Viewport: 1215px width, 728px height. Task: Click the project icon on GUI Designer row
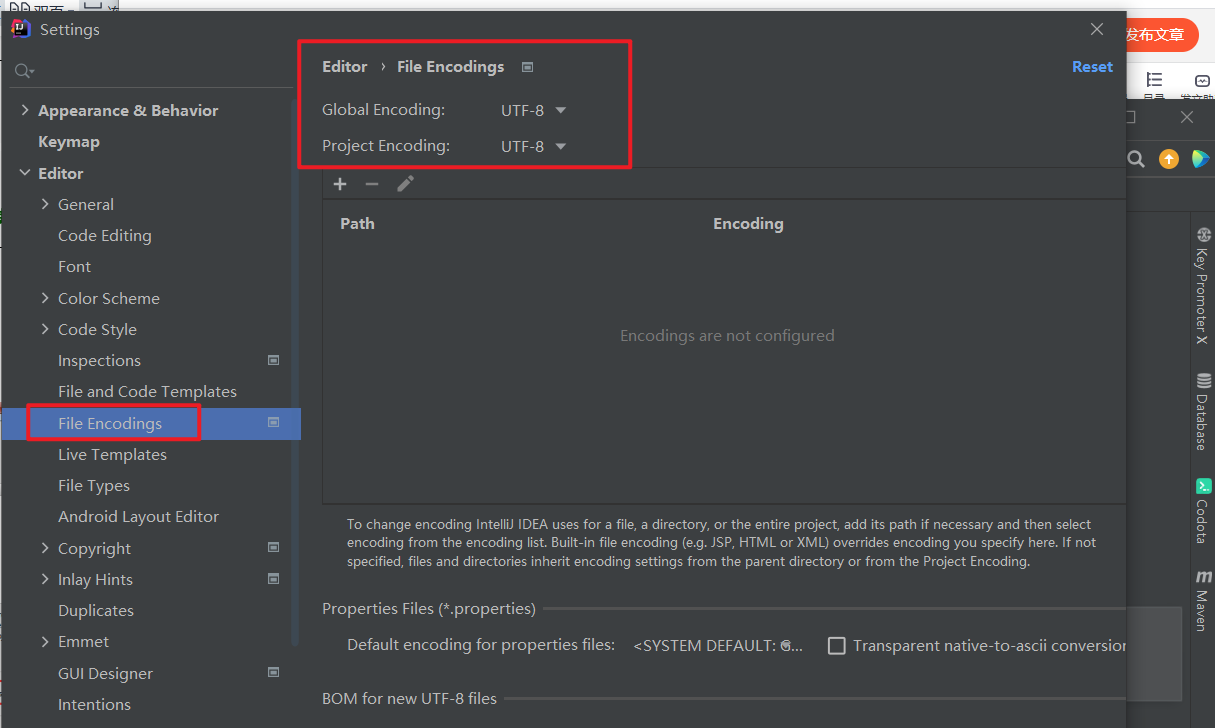coord(274,673)
